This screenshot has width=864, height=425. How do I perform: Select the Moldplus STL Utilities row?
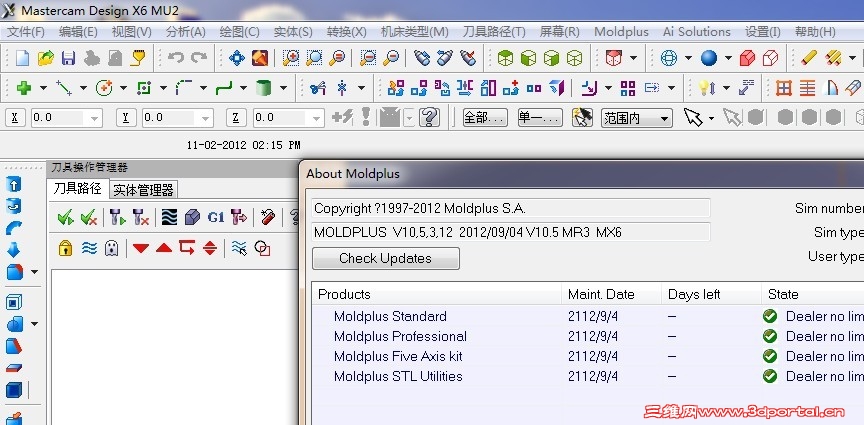click(587, 376)
